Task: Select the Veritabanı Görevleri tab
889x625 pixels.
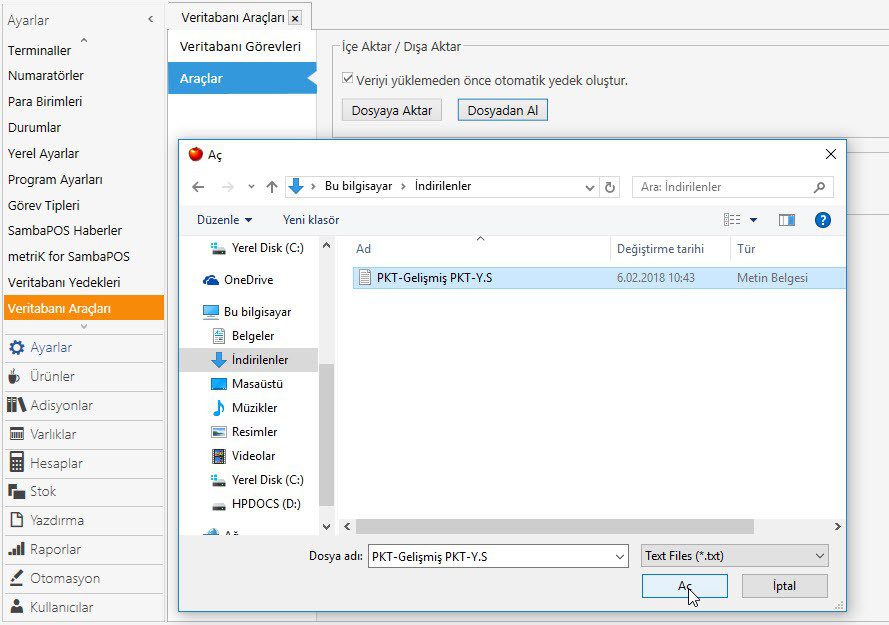Action: 240,47
